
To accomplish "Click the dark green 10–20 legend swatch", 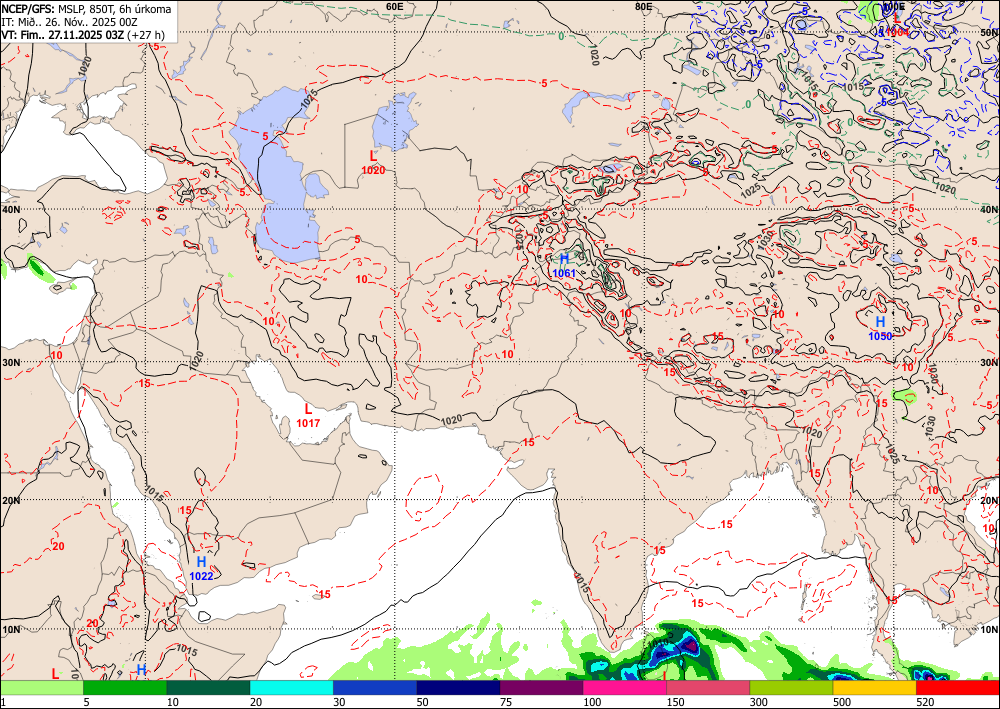I will (208, 687).
